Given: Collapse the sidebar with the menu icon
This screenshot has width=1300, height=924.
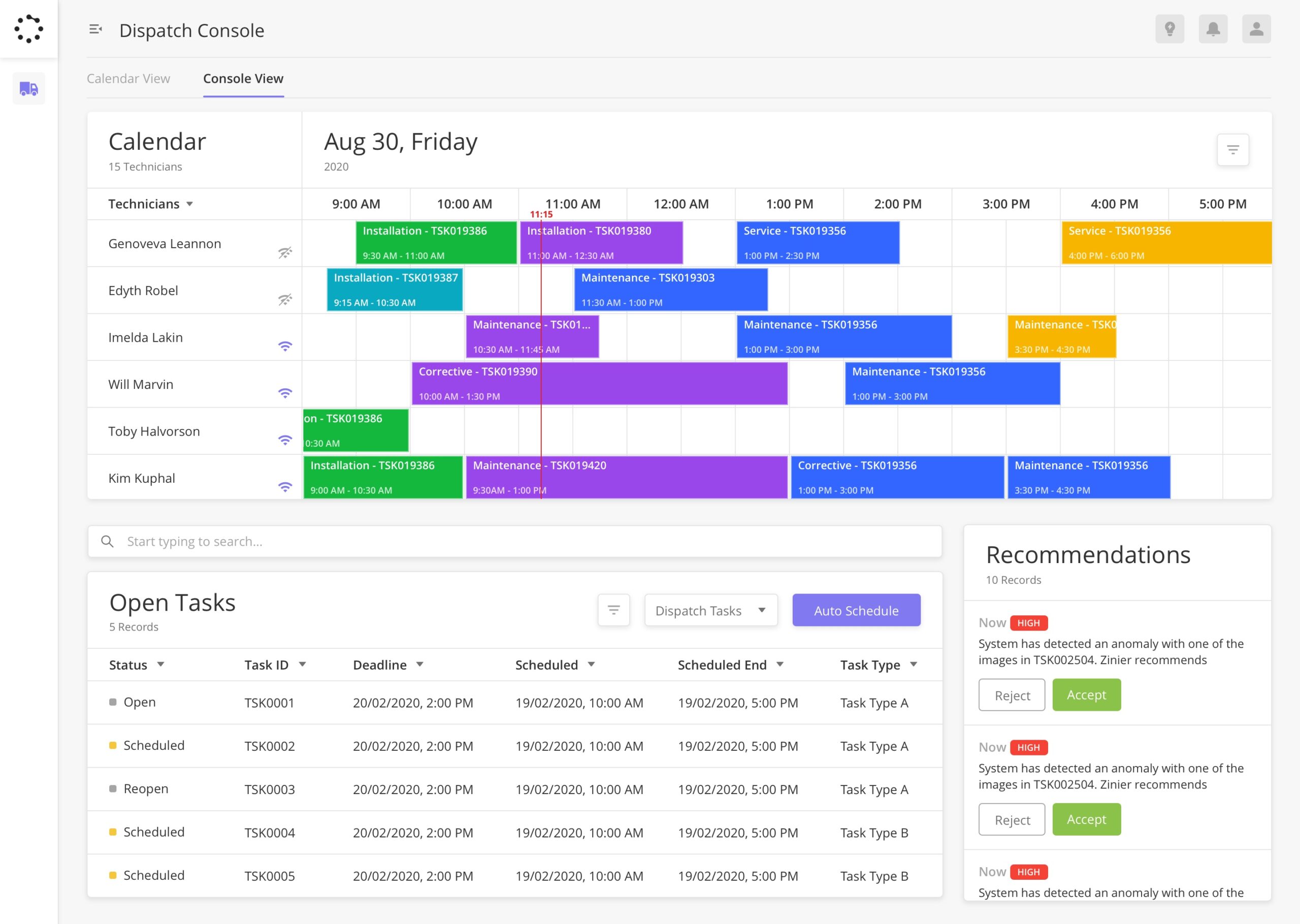Looking at the screenshot, I should pyautogui.click(x=95, y=29).
